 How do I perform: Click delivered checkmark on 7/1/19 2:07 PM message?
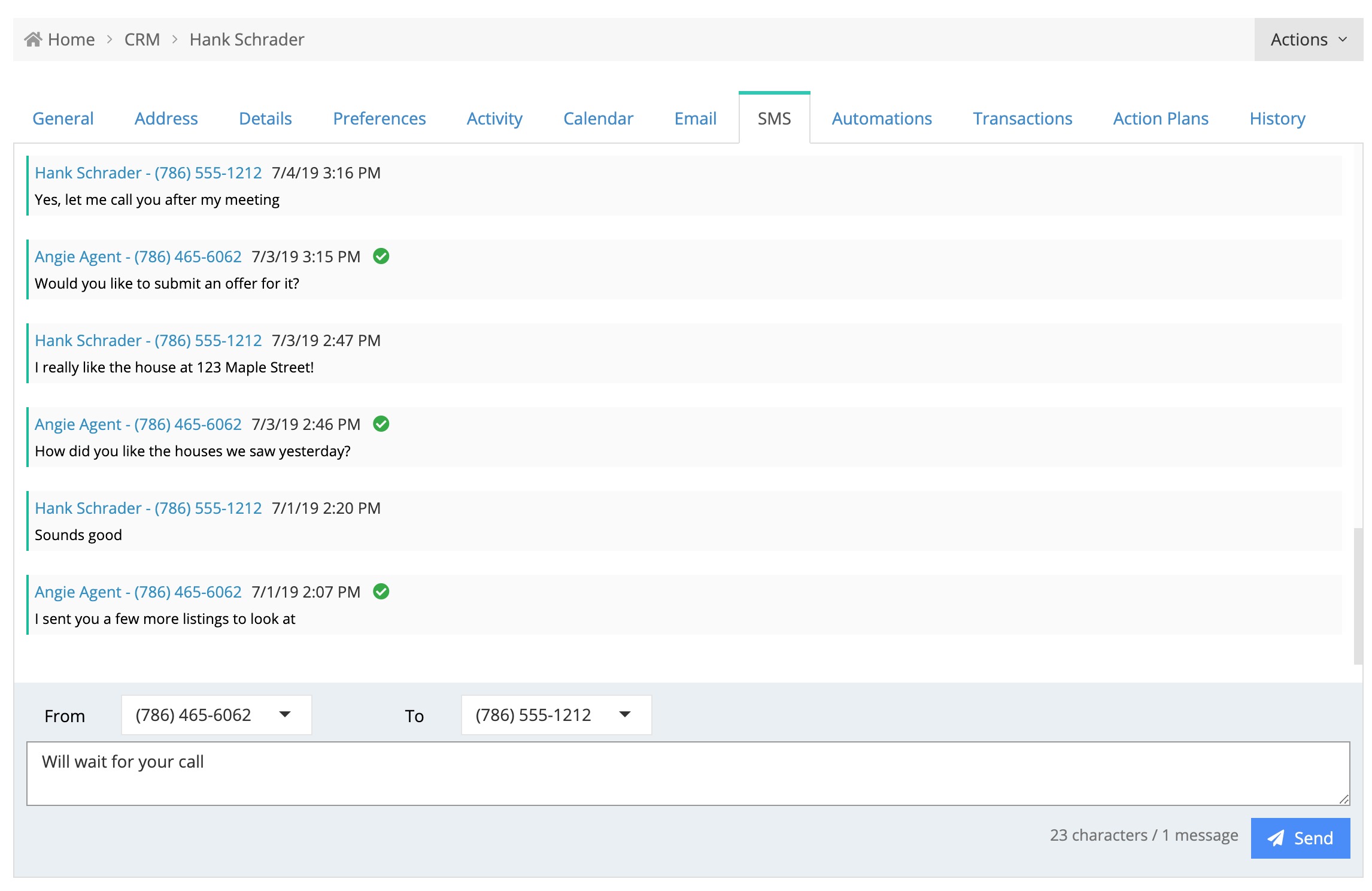pos(381,592)
